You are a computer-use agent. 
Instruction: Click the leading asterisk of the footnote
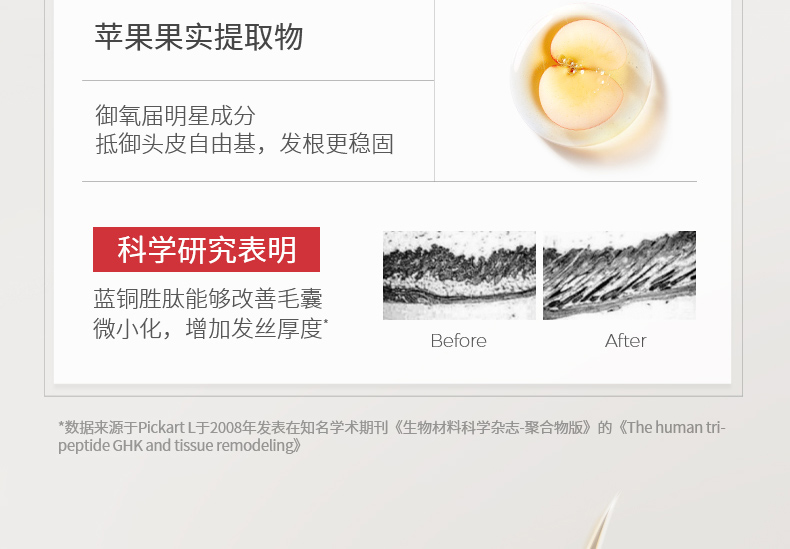[x=61, y=426]
